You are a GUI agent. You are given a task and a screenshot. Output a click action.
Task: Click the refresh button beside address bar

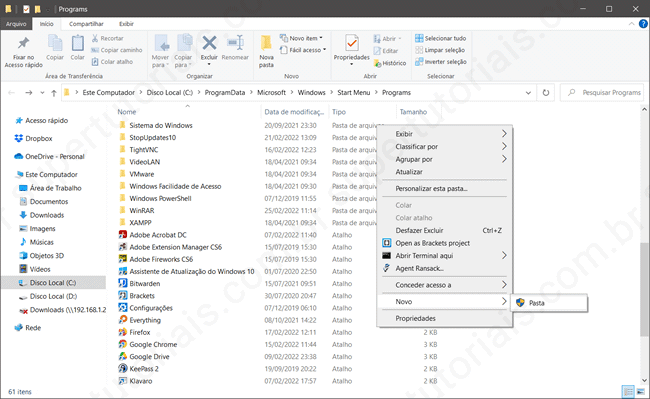(x=546, y=93)
